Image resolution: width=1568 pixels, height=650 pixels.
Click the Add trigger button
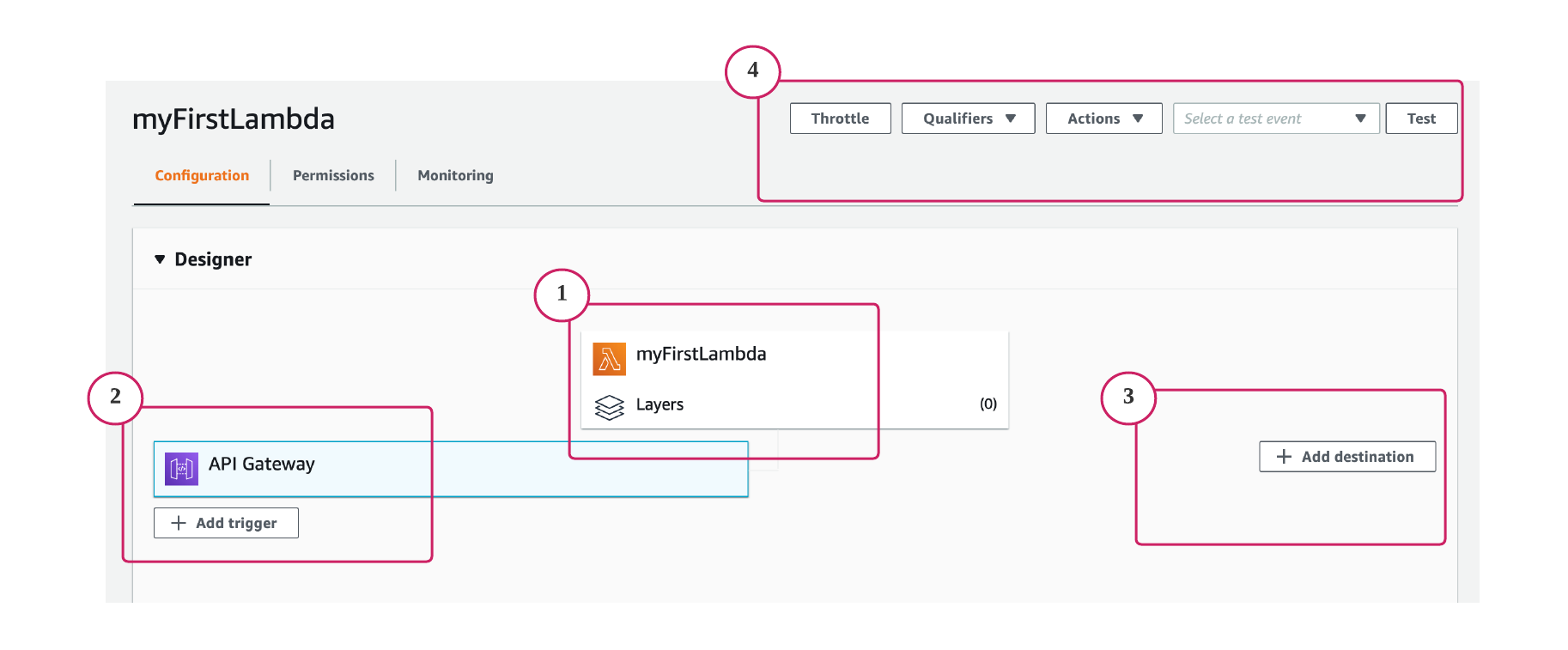[226, 523]
